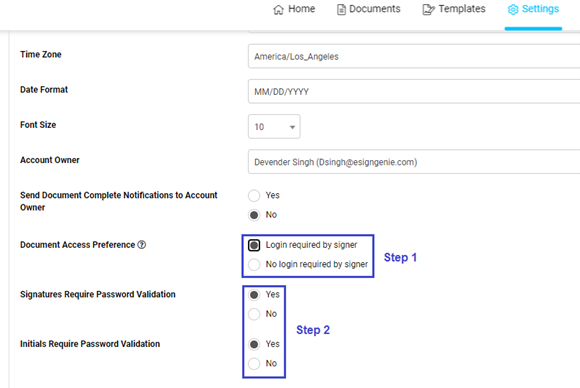Select No for initials password validation
Image resolution: width=580 pixels, height=388 pixels.
[x=254, y=364]
